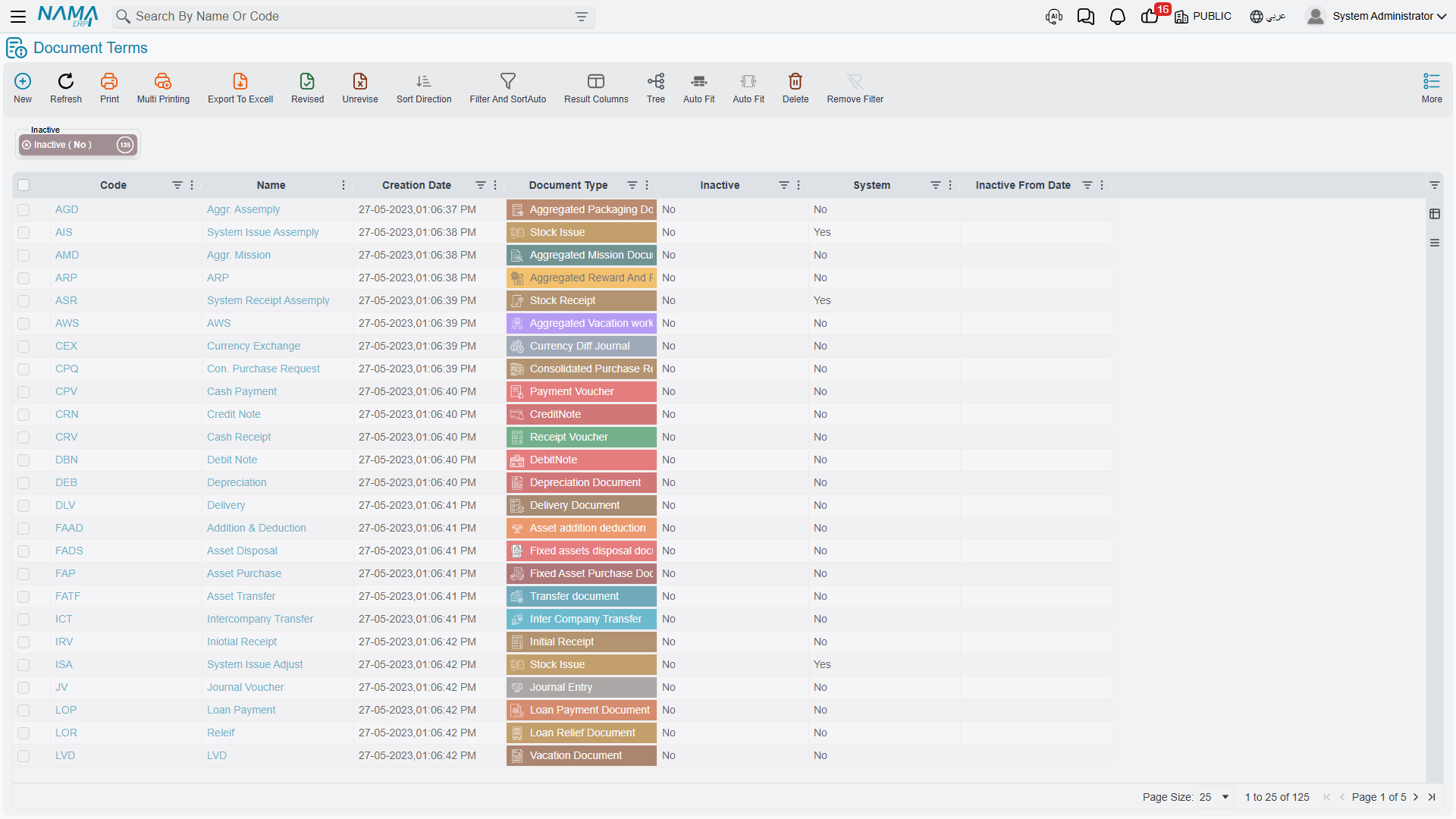Sort by the System column header
1456x819 pixels.
871,185
